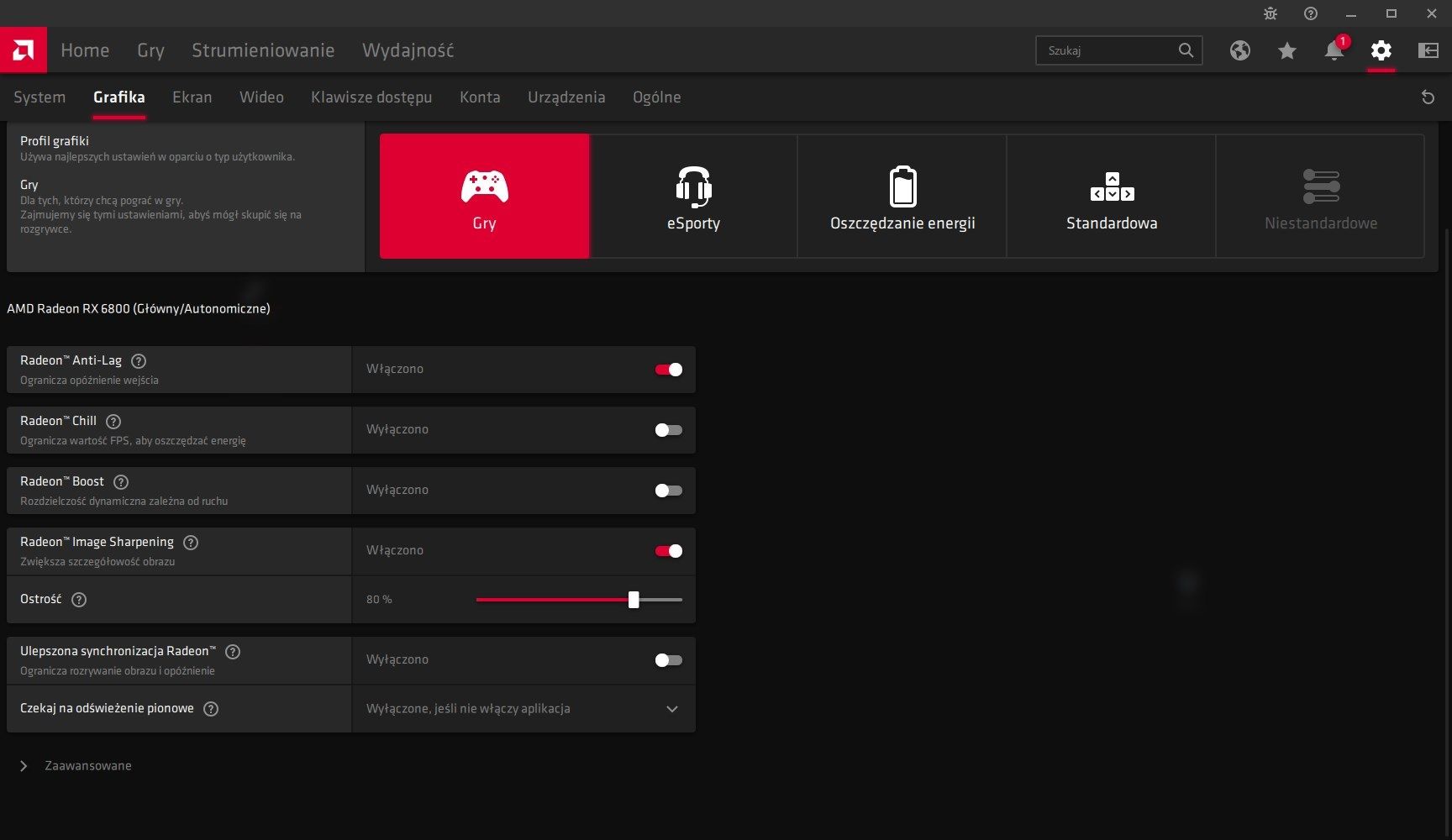Click the AMD logo home icon
This screenshot has width=1452, height=840.
click(x=24, y=50)
